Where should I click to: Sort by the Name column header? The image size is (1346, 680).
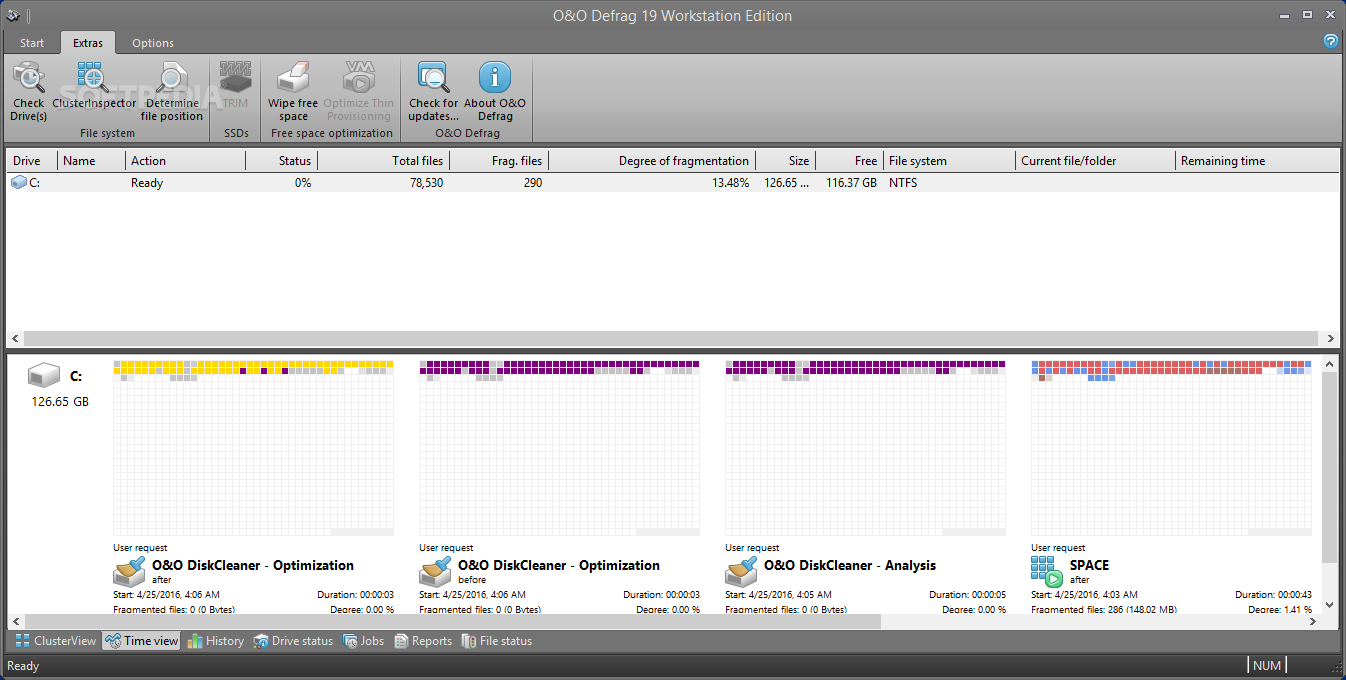pos(92,160)
